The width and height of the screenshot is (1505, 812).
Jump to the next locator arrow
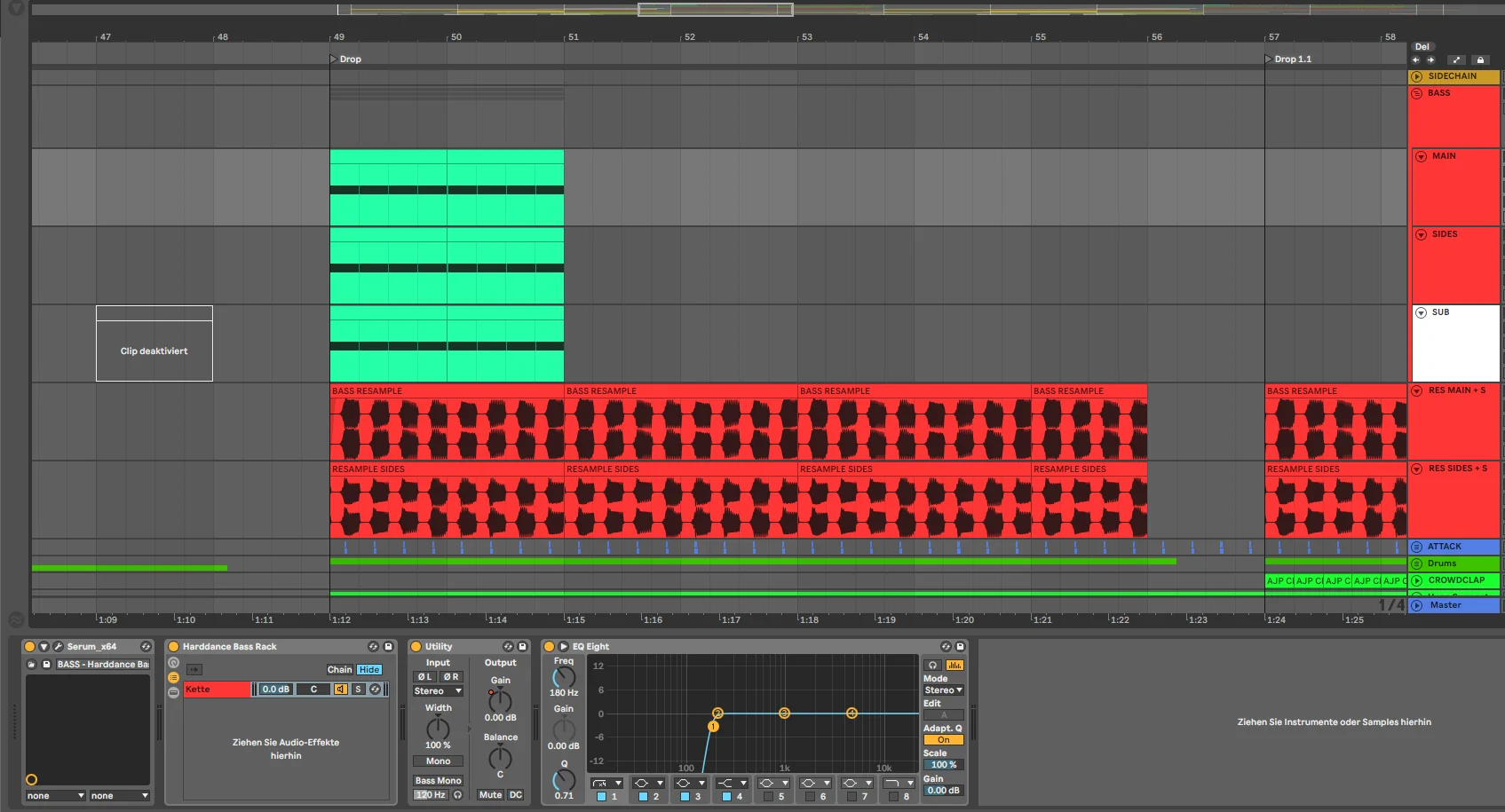click(x=1430, y=60)
